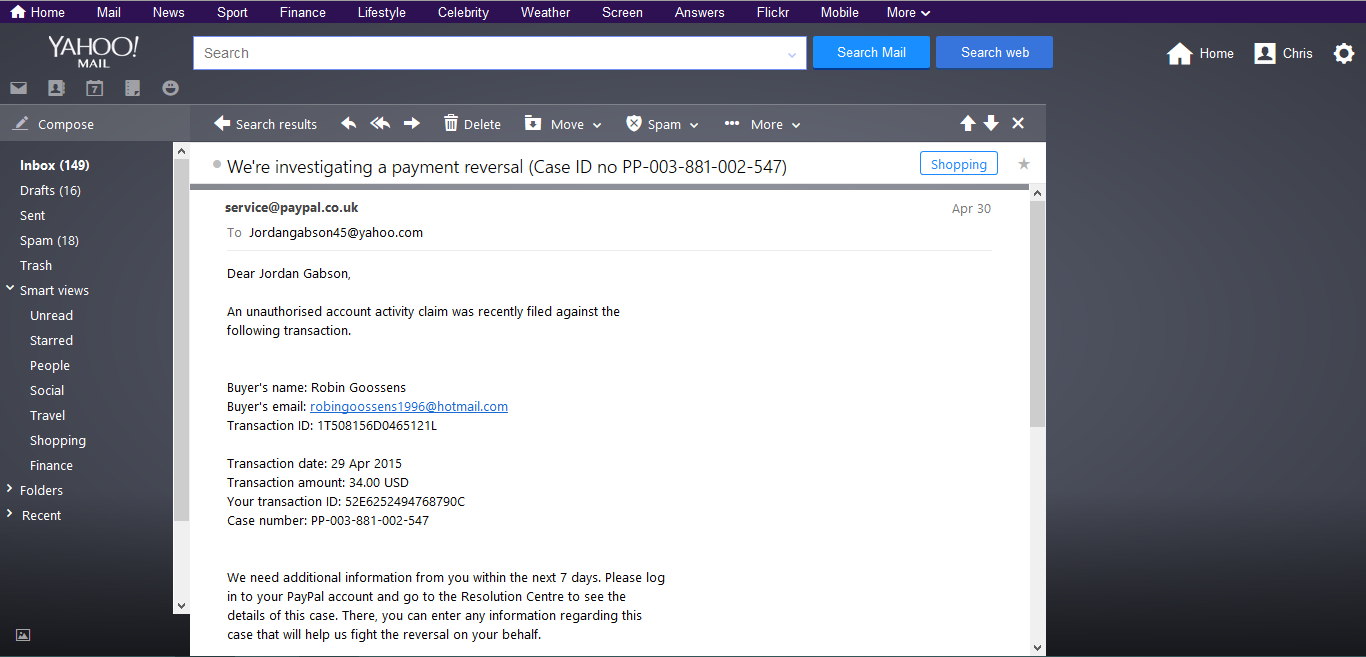The image size is (1366, 657).
Task: Open Drafts (16) folder
Action: coord(50,190)
